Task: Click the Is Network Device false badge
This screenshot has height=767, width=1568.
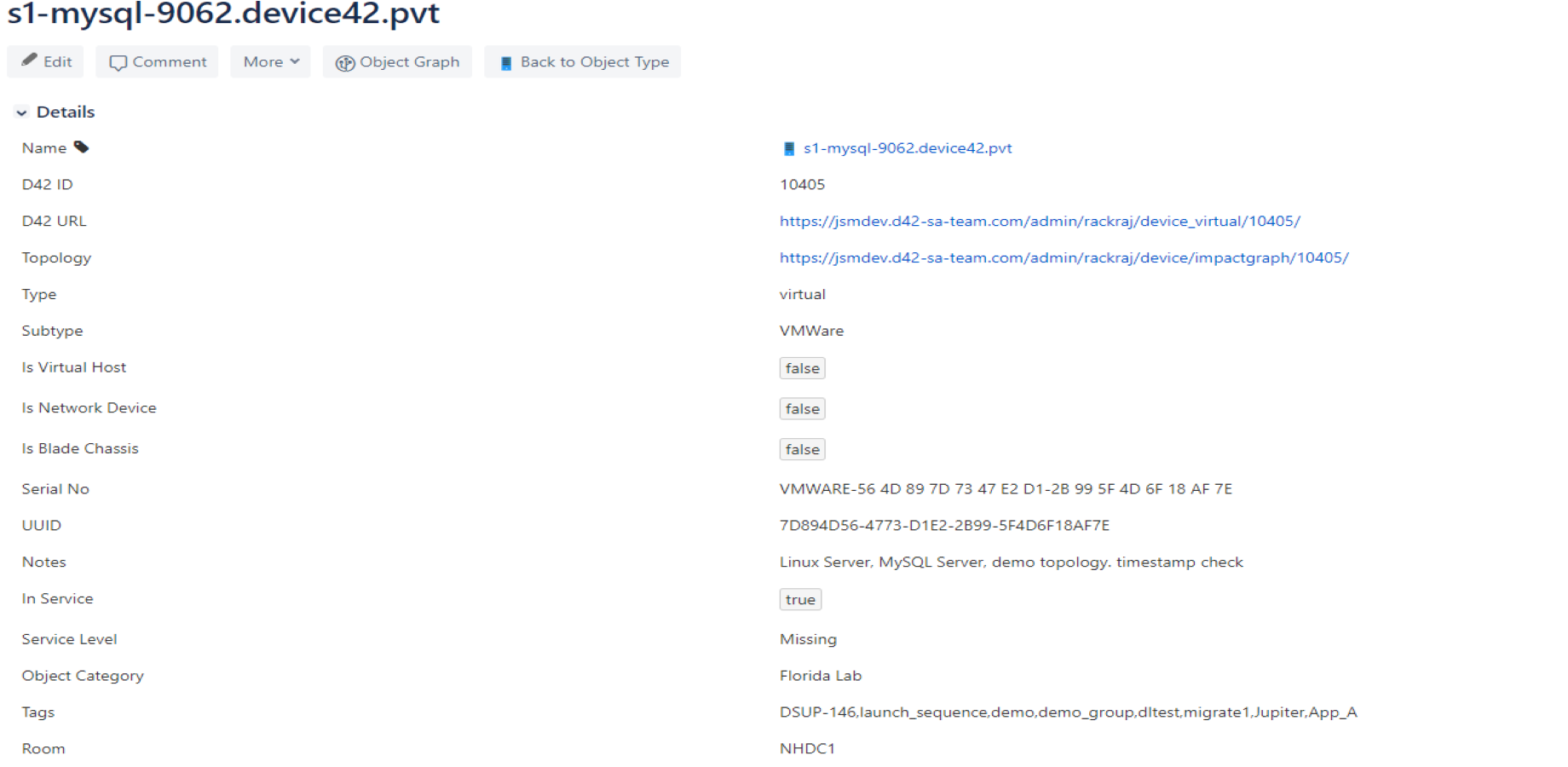Action: (802, 409)
